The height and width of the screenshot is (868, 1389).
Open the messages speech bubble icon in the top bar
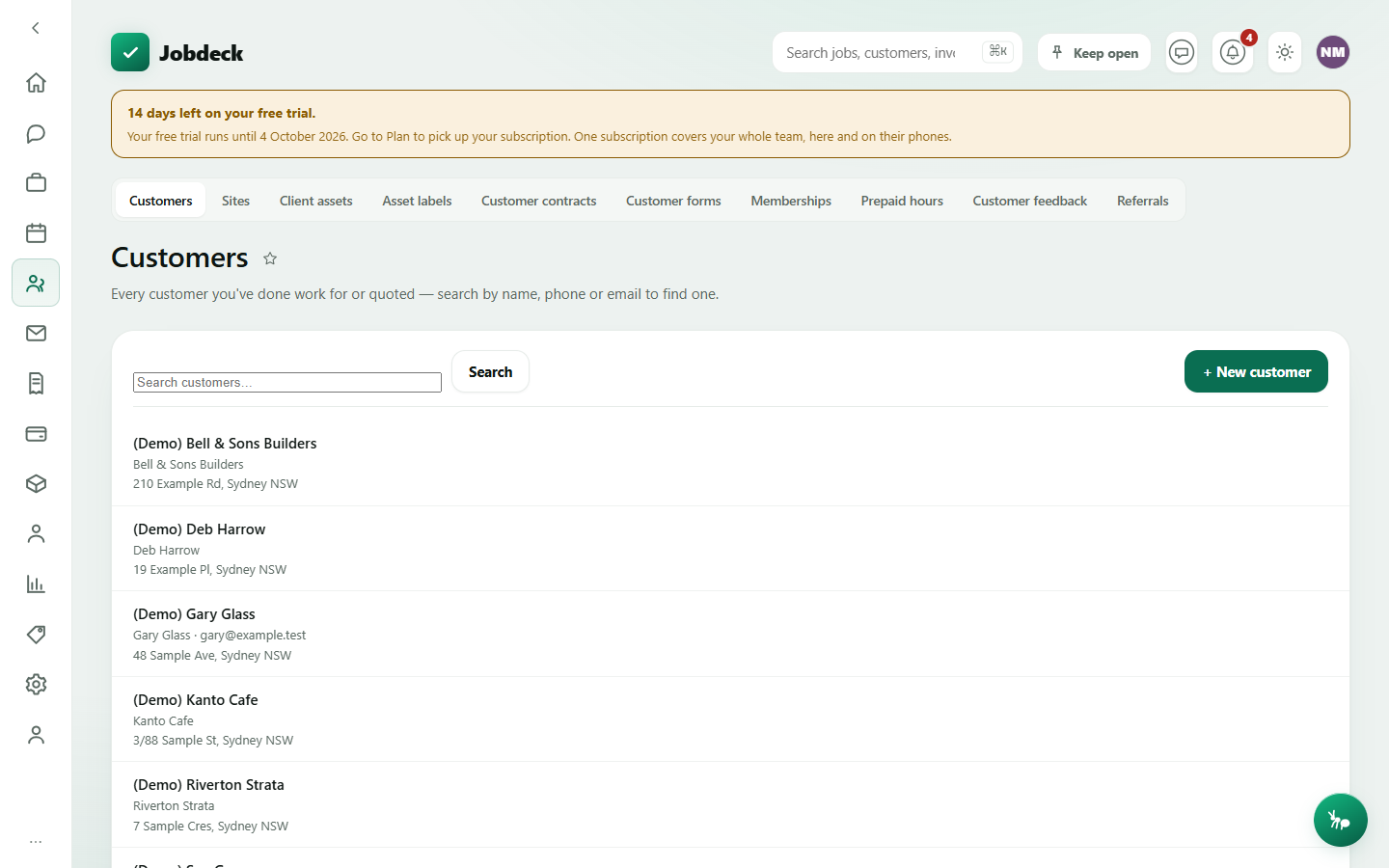[1182, 52]
